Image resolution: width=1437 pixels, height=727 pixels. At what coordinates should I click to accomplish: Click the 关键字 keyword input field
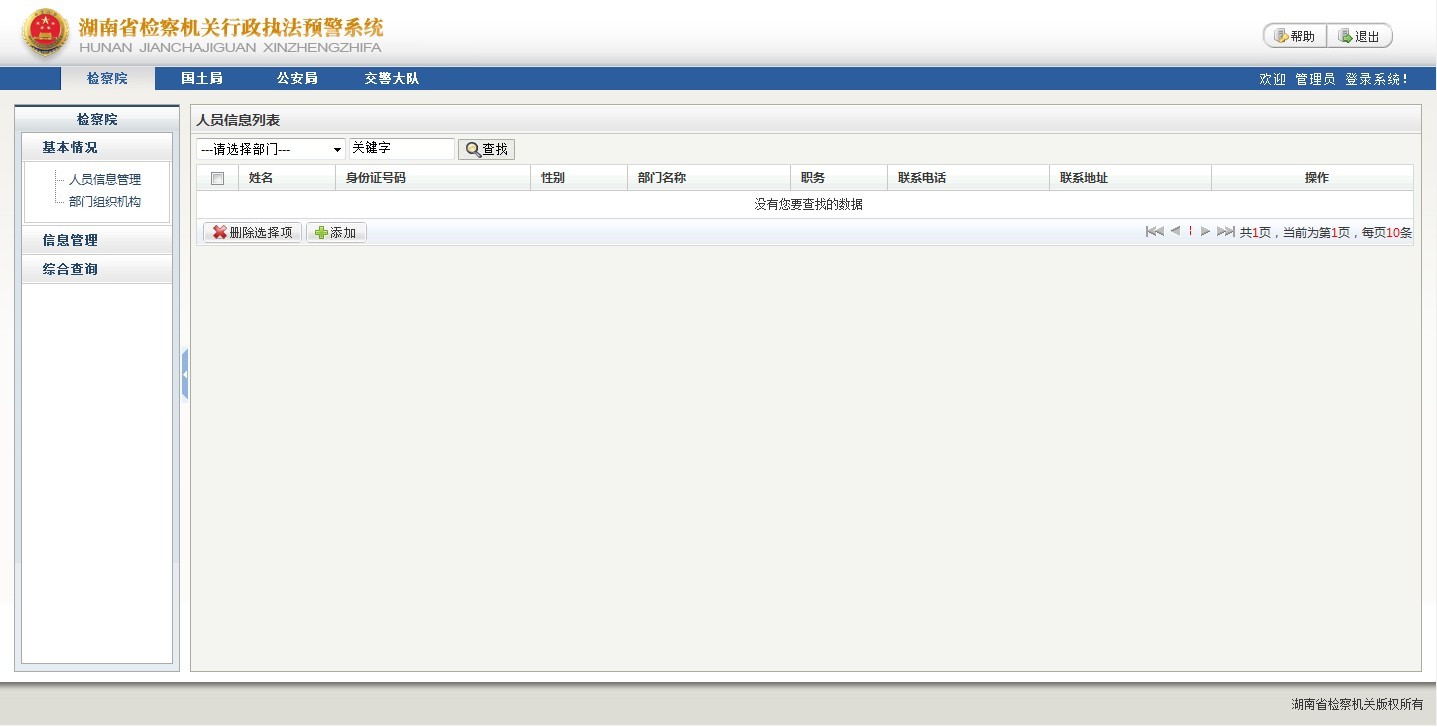coord(401,148)
